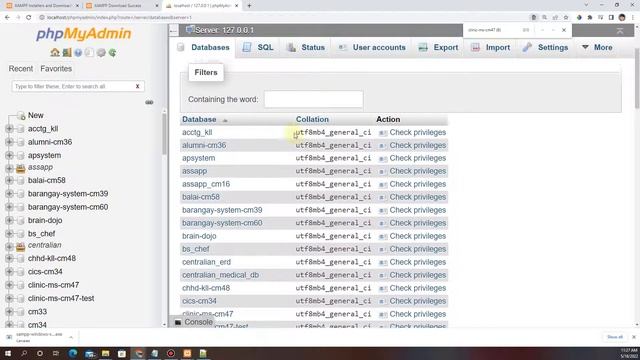Go to the User accounts tab
The image size is (640, 360).
click(372, 47)
